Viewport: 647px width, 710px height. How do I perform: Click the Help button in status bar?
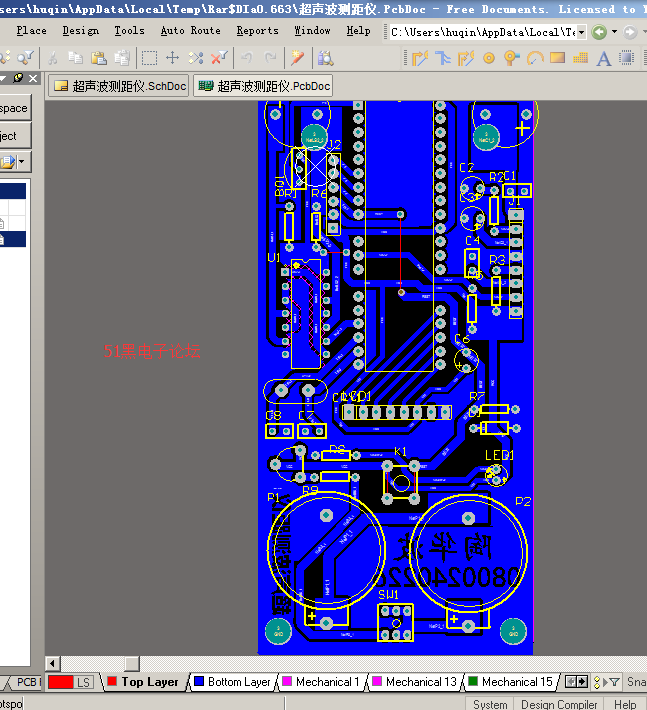[x=625, y=704]
